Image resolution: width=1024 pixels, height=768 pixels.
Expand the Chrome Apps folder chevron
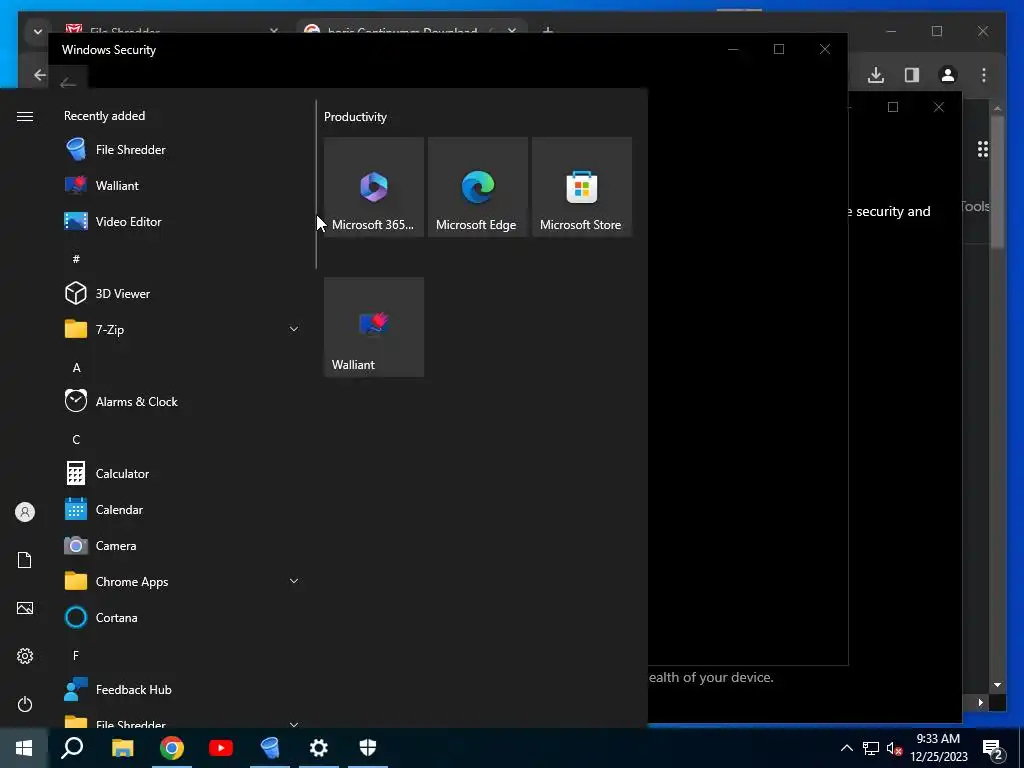294,581
